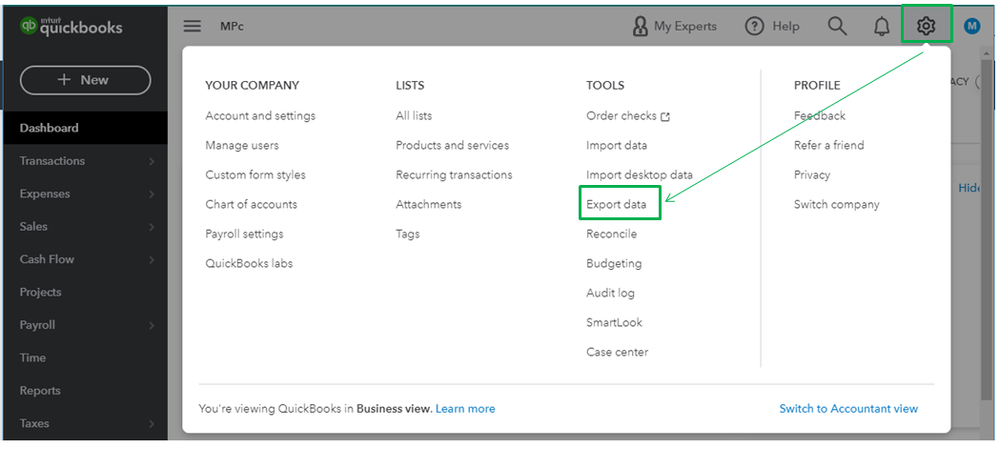Open Attachments list

coord(428,204)
